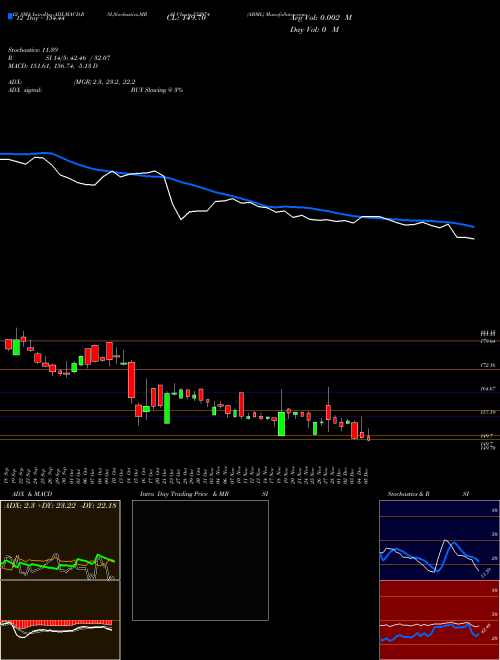This screenshot has height=660, width=500.
Task: Click the first date label on x-axis
Action: (x=8, y=475)
